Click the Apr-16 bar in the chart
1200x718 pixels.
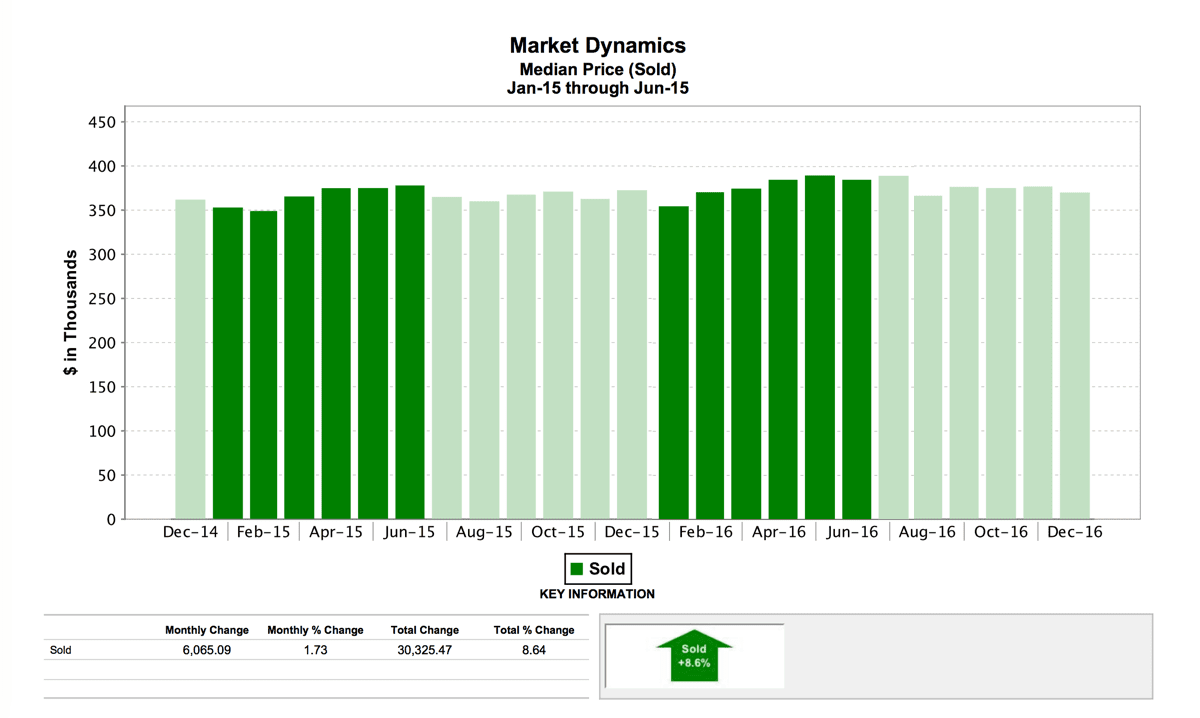tap(782, 350)
